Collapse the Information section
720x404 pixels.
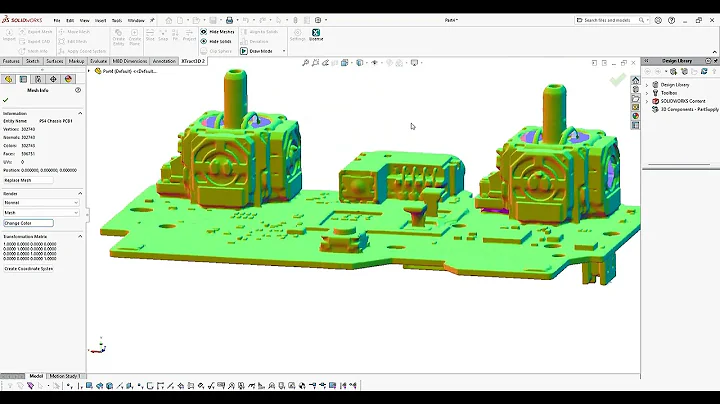tap(80, 113)
